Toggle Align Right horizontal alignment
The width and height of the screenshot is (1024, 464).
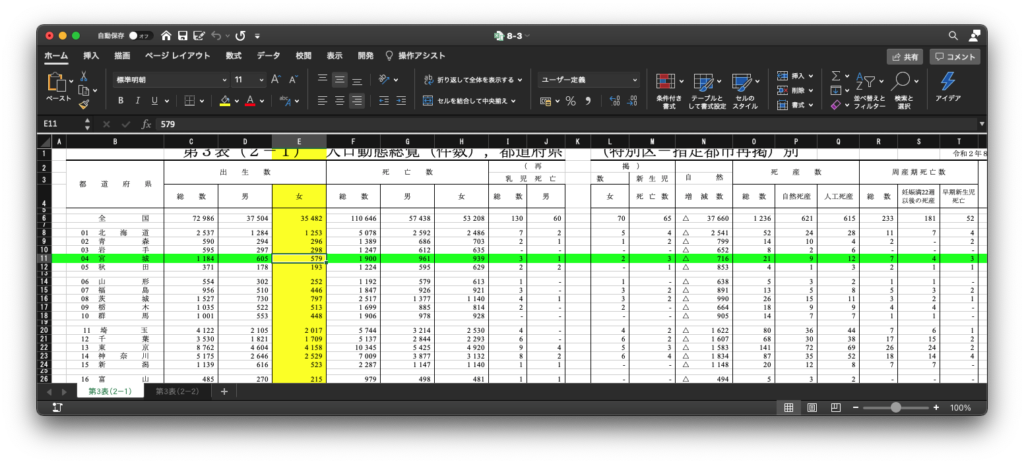point(357,101)
